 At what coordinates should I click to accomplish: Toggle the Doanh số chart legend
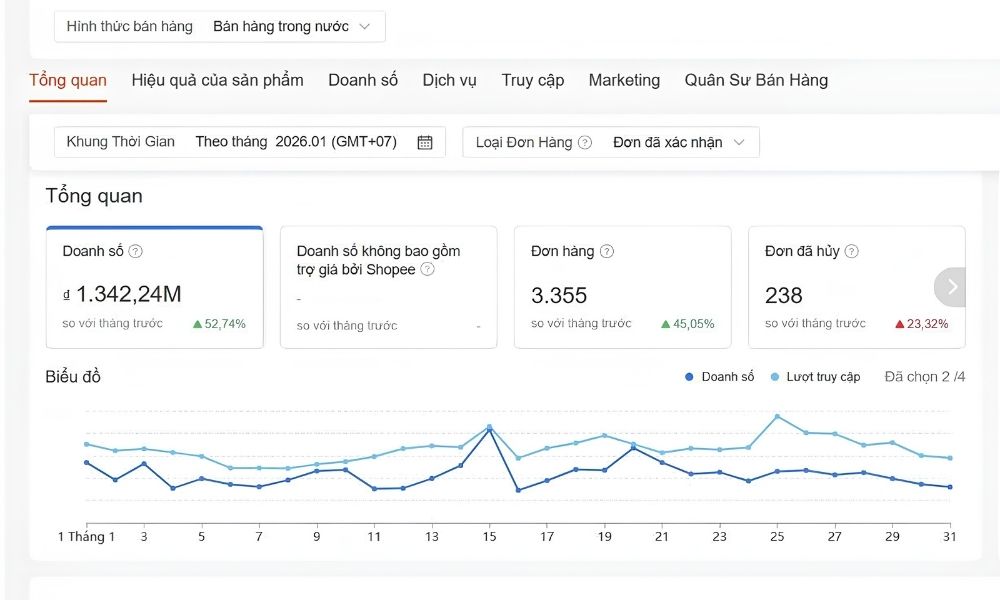(x=720, y=377)
